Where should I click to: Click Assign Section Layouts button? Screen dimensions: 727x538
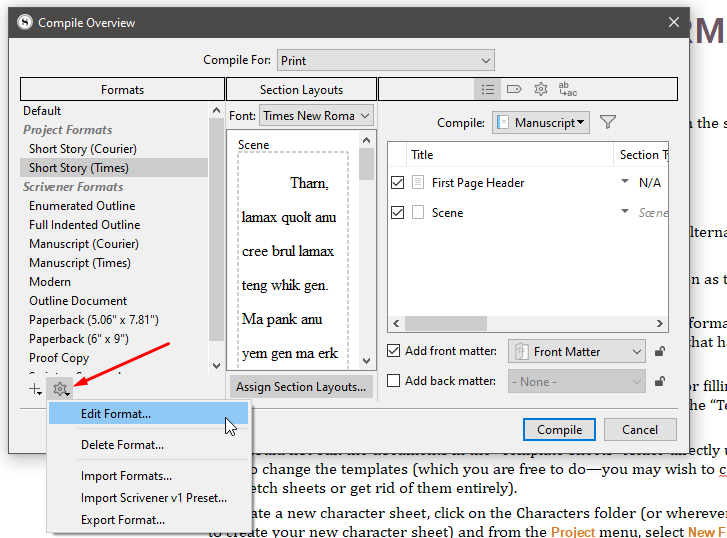coord(301,387)
